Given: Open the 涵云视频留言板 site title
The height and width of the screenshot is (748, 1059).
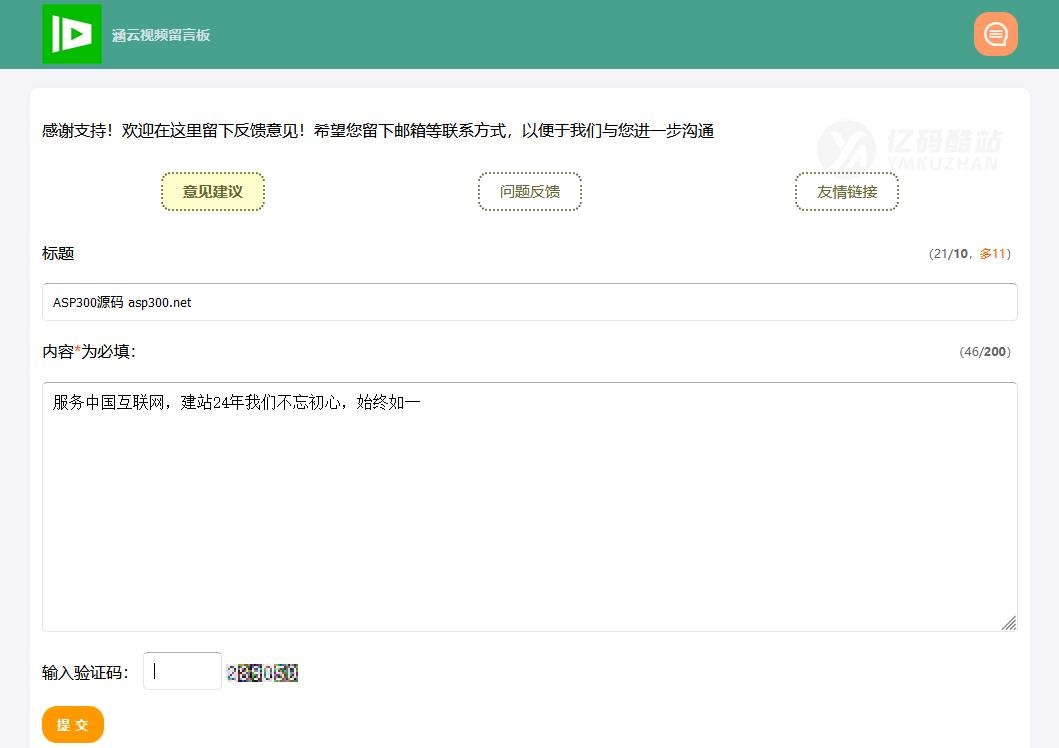Looking at the screenshot, I should pos(161,35).
